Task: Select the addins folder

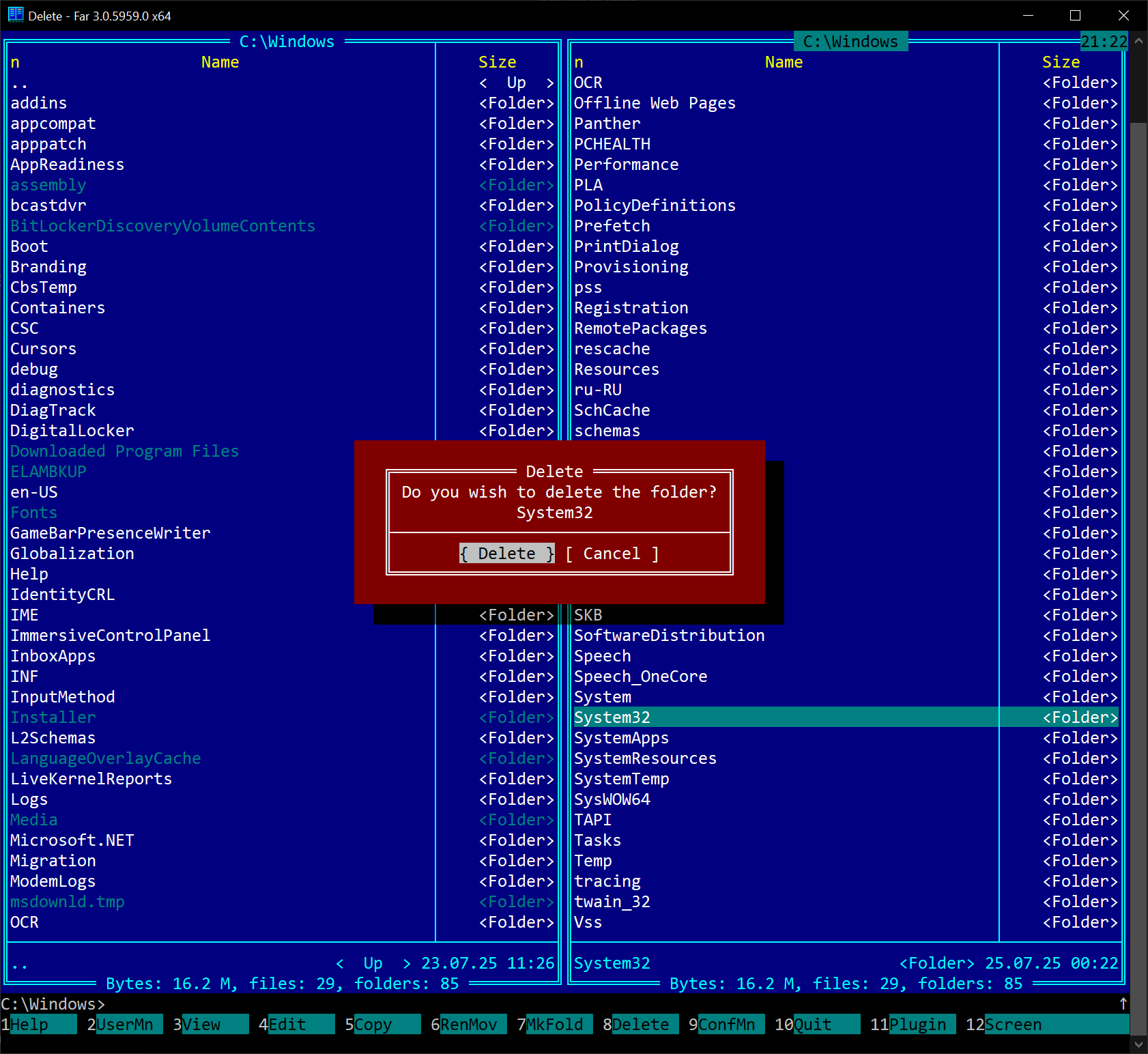Action: coord(282,103)
